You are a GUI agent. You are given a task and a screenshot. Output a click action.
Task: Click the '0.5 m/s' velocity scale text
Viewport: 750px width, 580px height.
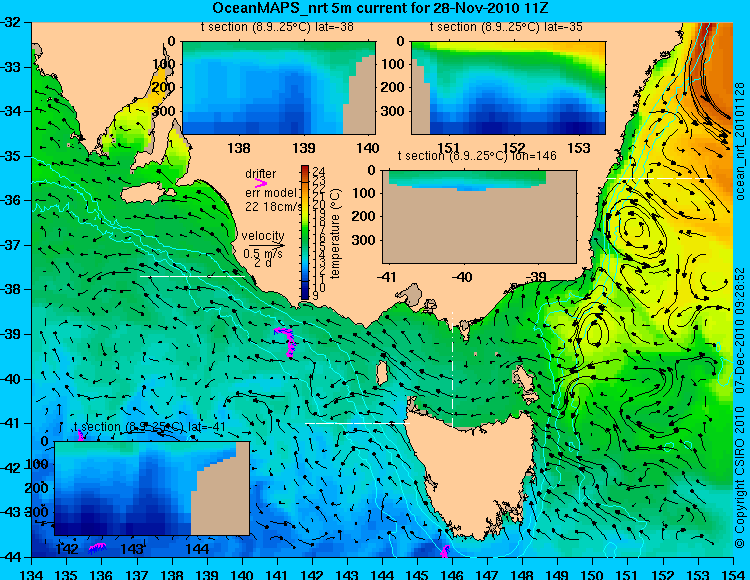pos(263,253)
